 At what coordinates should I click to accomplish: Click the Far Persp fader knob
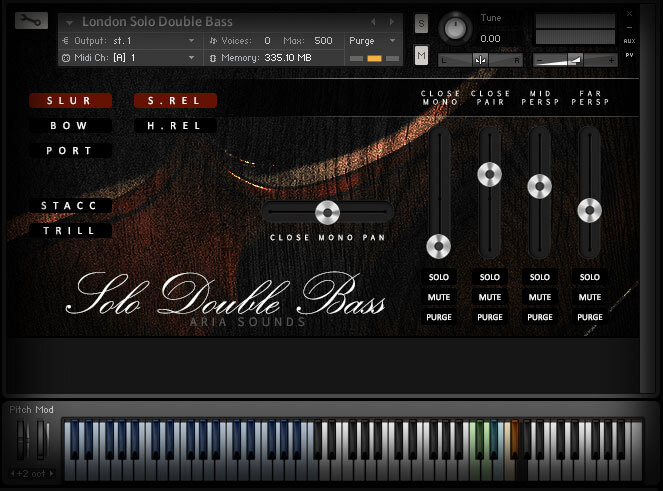pyautogui.click(x=589, y=210)
